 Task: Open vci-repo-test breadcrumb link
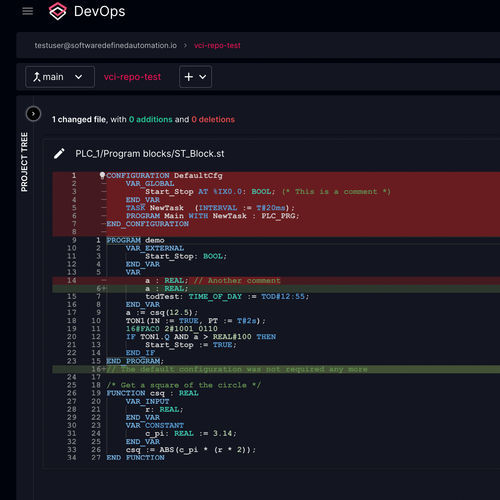tap(217, 45)
